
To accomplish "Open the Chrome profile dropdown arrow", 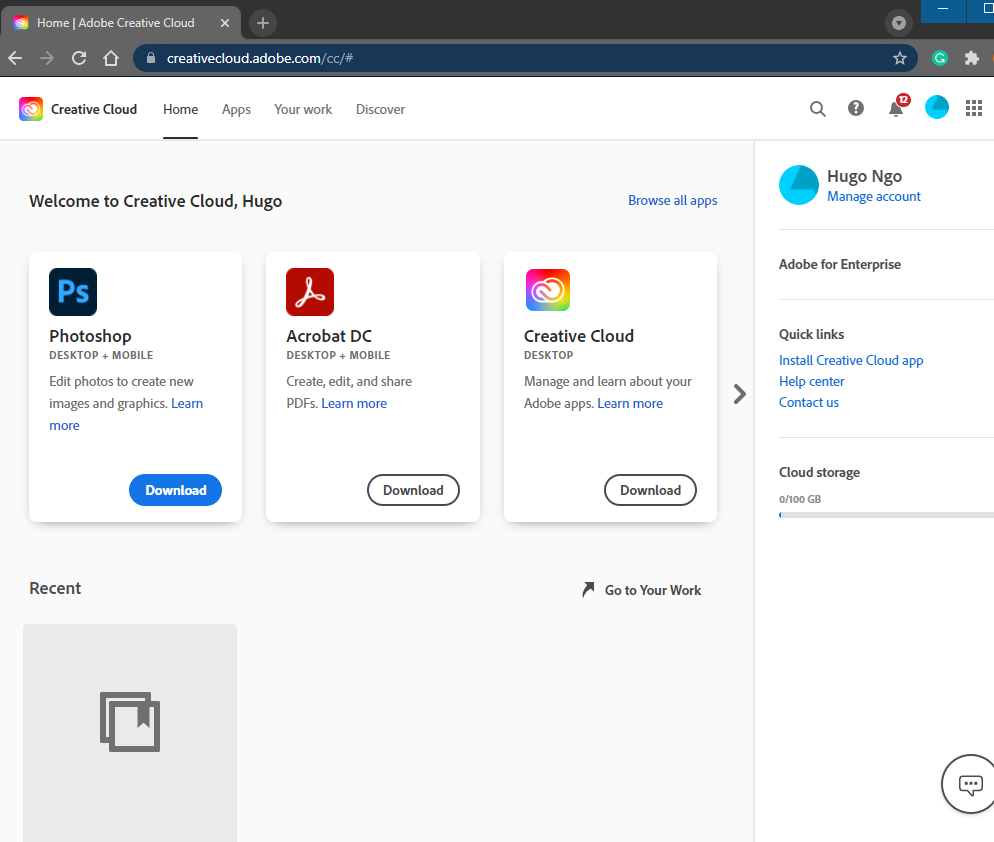I will 899,23.
